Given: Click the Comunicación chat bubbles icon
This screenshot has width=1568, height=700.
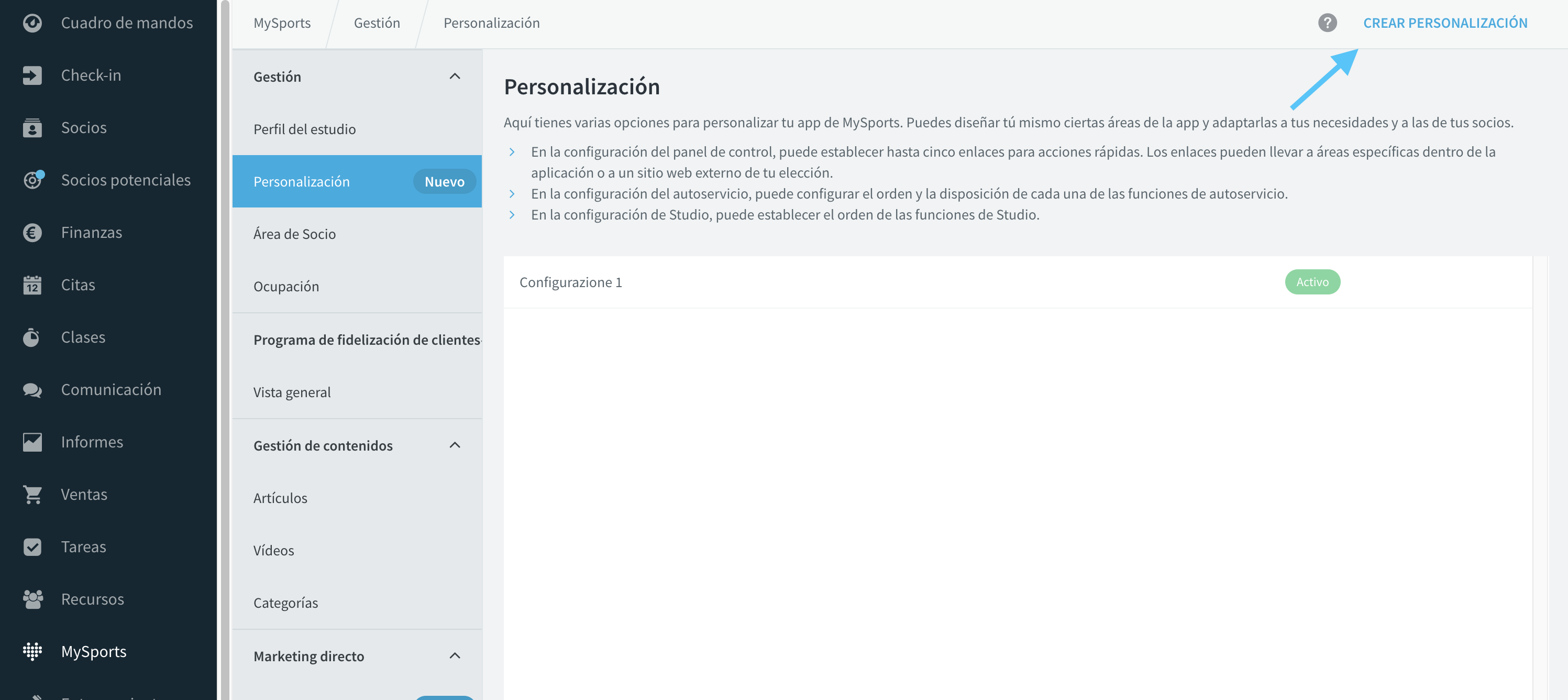Looking at the screenshot, I should 32,389.
